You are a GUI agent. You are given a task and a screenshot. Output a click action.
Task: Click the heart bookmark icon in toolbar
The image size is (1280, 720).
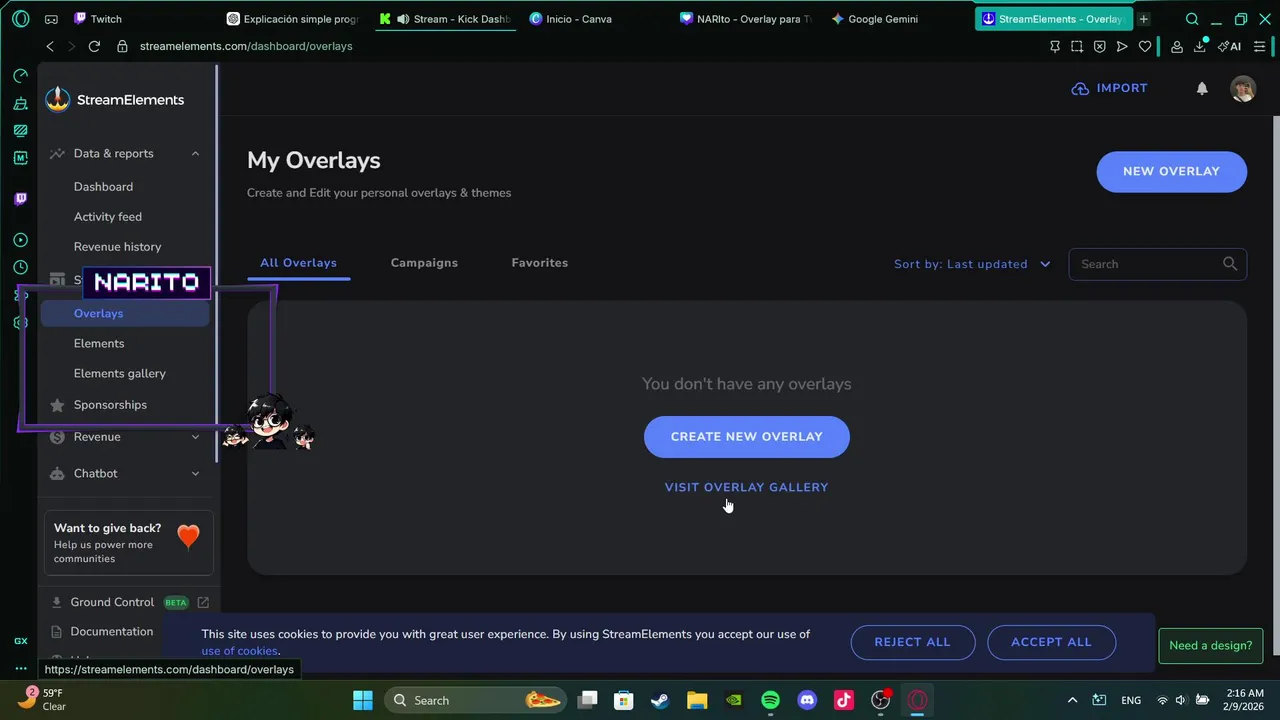(x=1145, y=46)
